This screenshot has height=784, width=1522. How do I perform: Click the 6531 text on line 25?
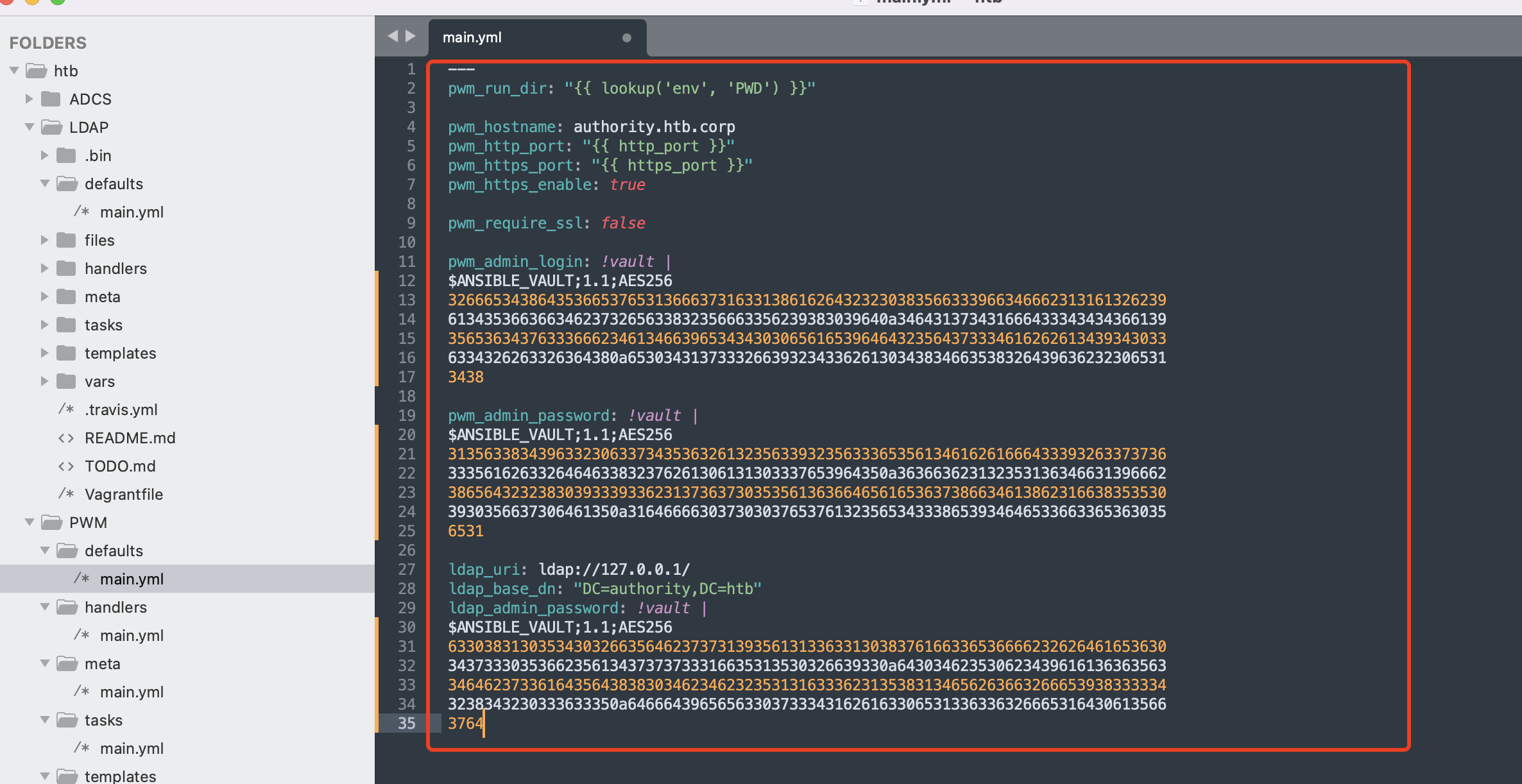pos(466,531)
